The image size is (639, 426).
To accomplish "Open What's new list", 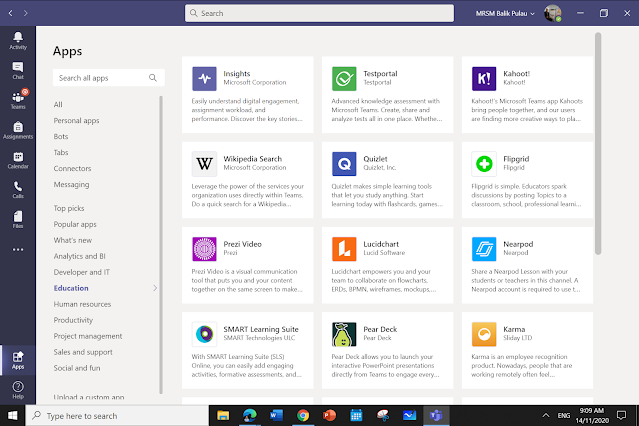I will tap(73, 240).
